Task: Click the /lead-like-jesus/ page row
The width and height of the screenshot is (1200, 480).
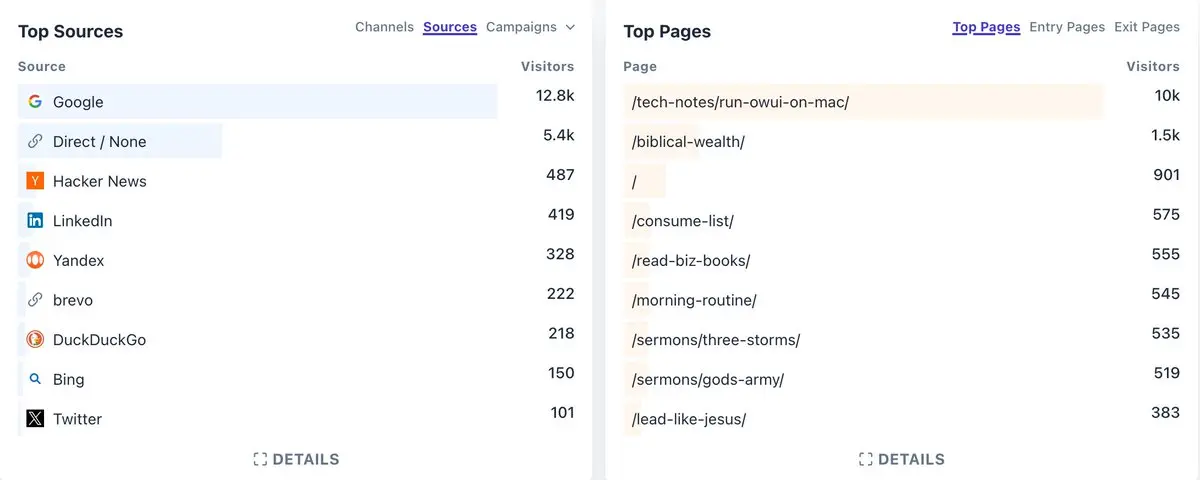Action: click(689, 419)
